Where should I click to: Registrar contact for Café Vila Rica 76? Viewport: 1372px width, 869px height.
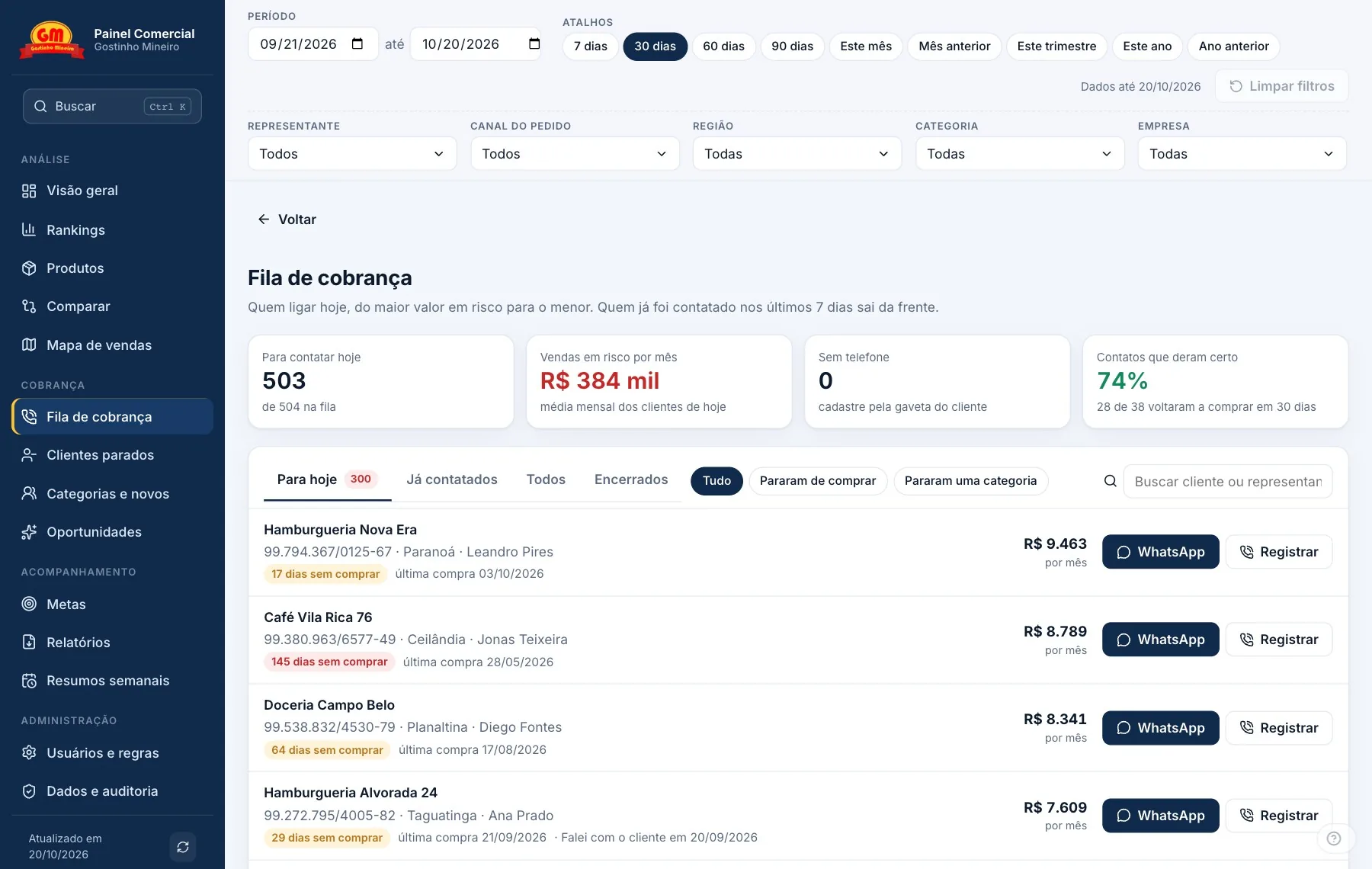1279,640
